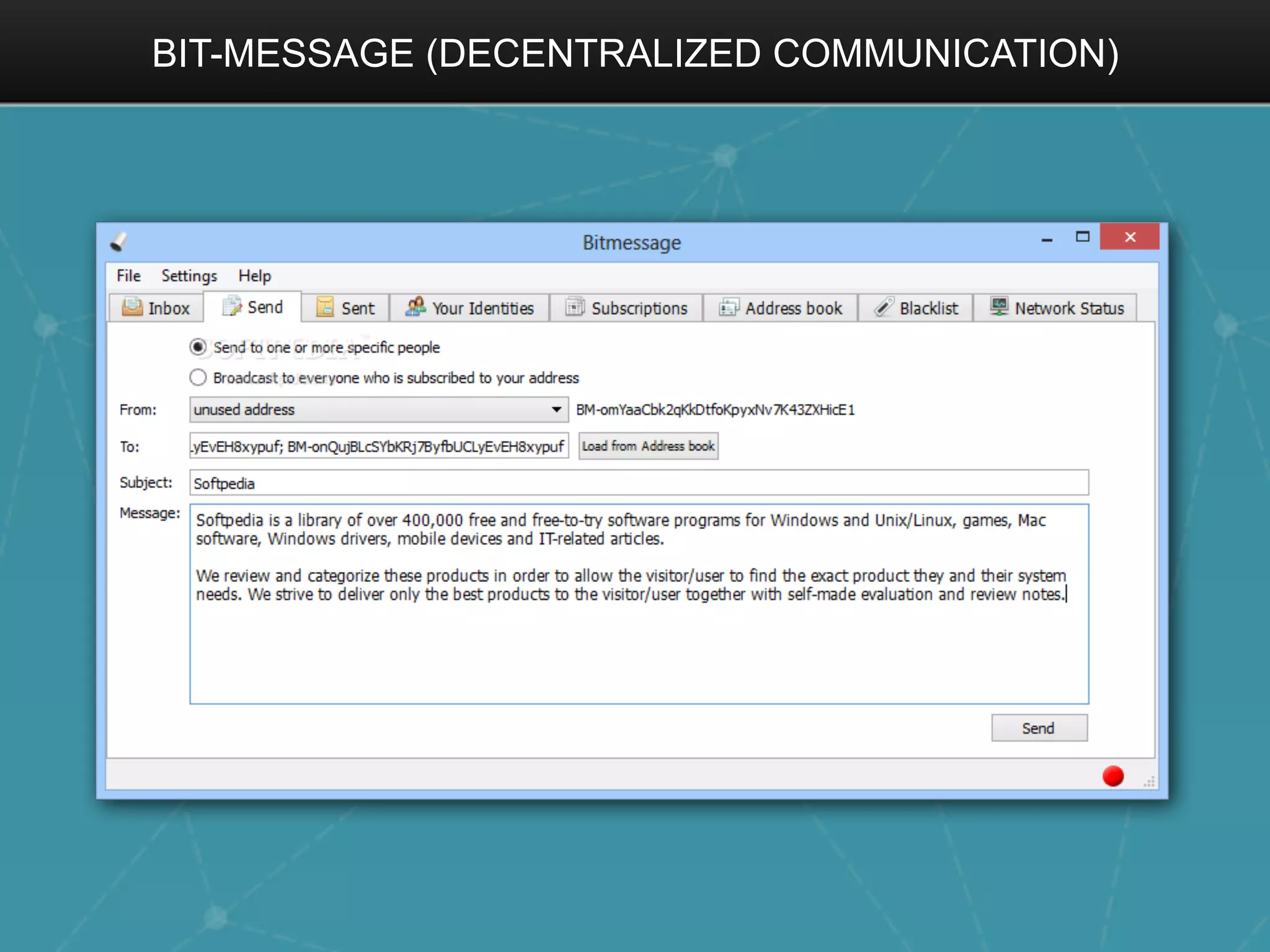The height and width of the screenshot is (952, 1270).
Task: Click the Subject field containing Softpedia
Action: [639, 483]
